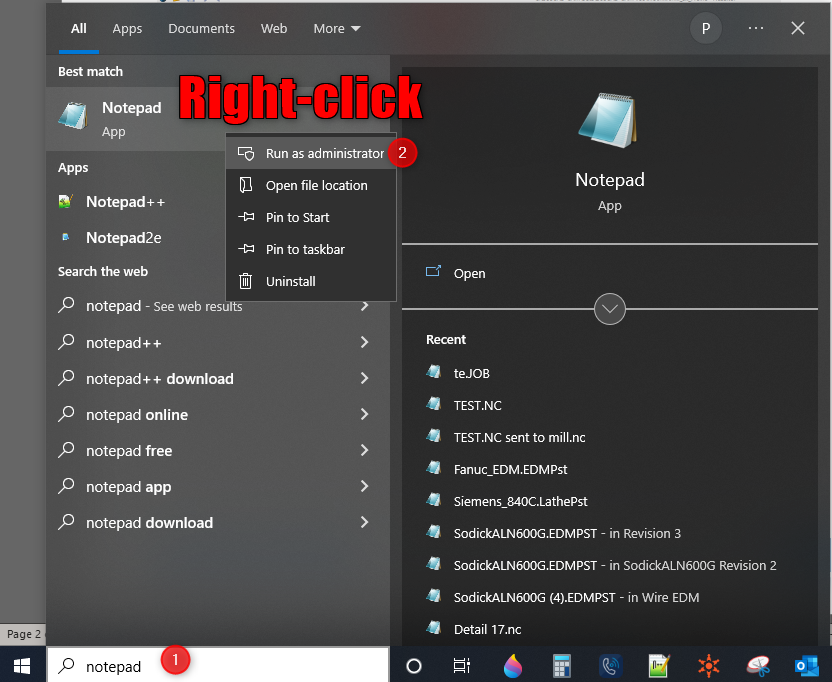Click the user profile P icon
832x682 pixels.
706,29
